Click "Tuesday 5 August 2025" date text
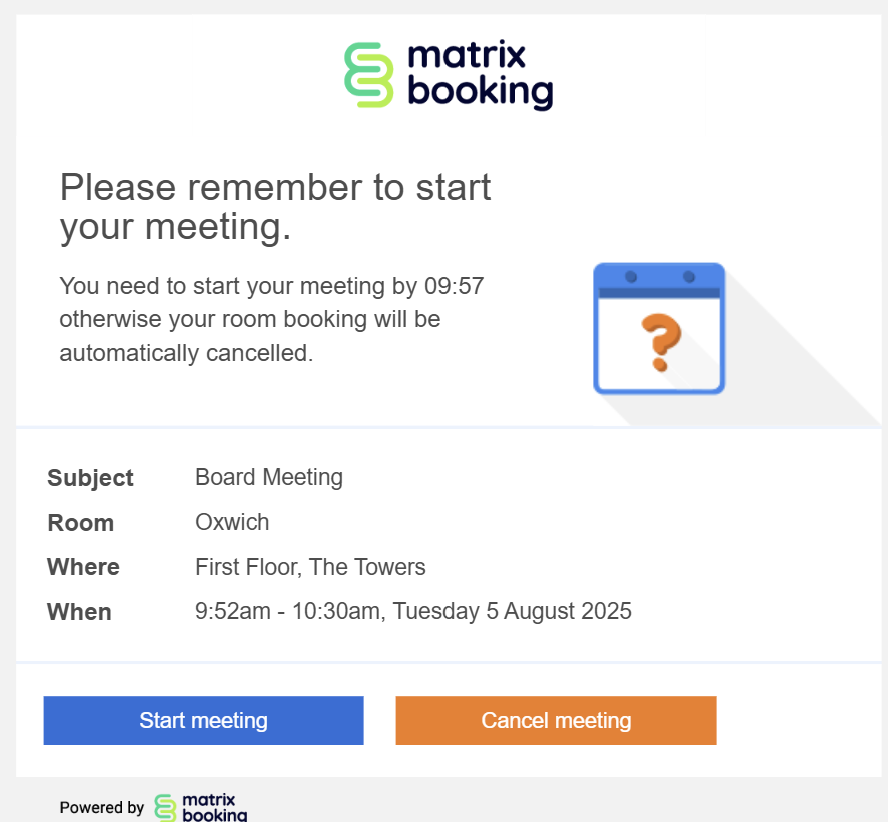This screenshot has width=888, height=822. (x=512, y=611)
